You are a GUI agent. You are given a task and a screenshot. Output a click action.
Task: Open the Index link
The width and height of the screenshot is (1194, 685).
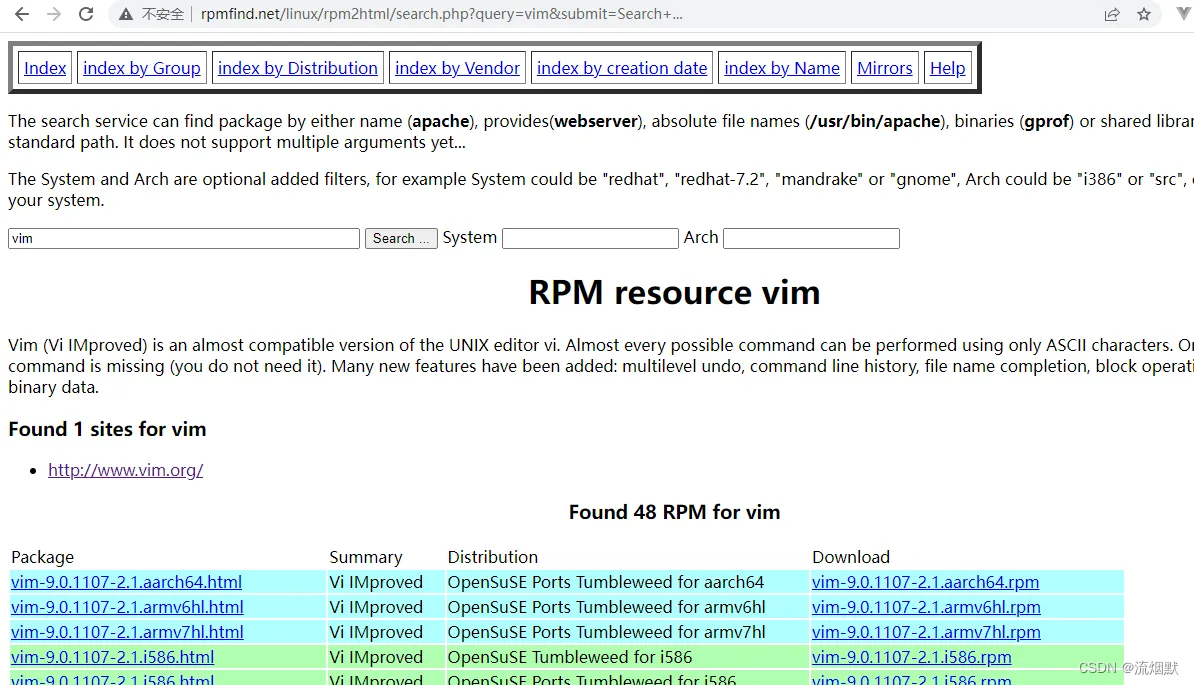coord(45,68)
